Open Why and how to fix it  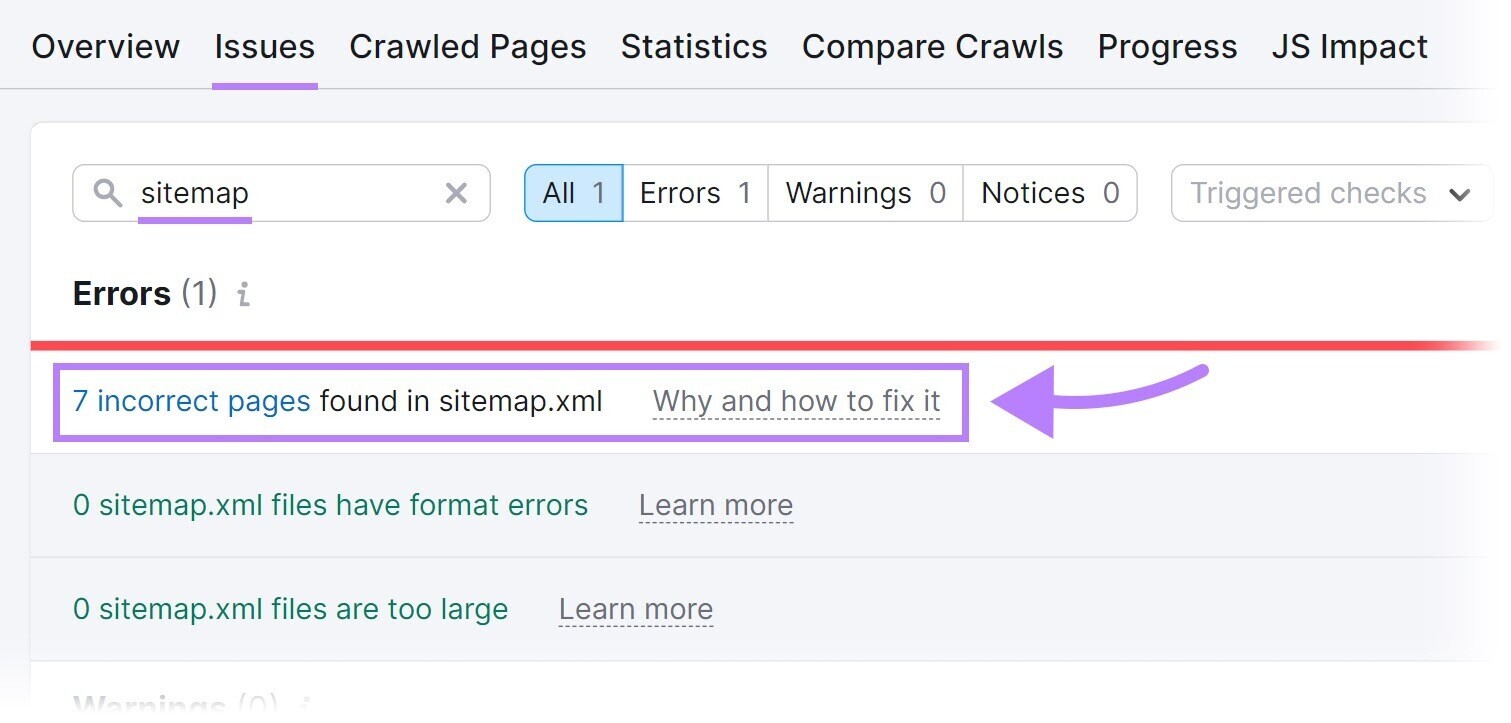(795, 400)
